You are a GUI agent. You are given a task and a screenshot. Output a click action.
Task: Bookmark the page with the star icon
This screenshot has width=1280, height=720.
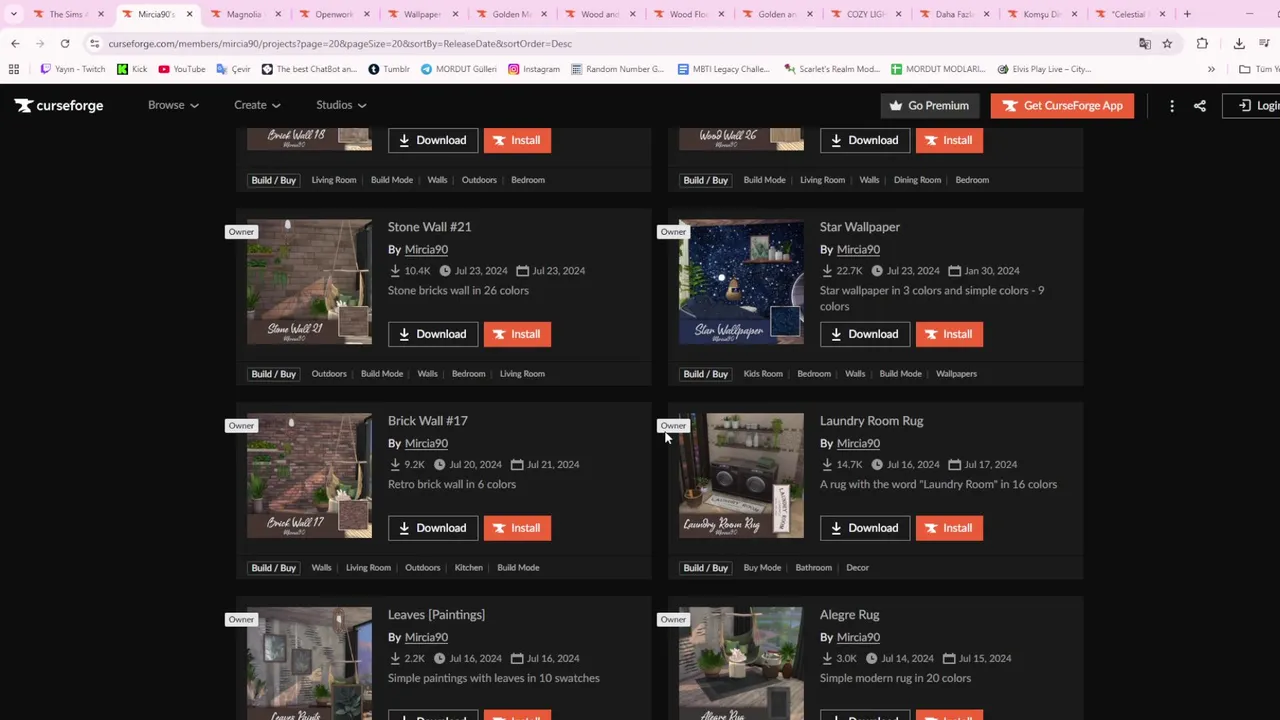[1167, 44]
